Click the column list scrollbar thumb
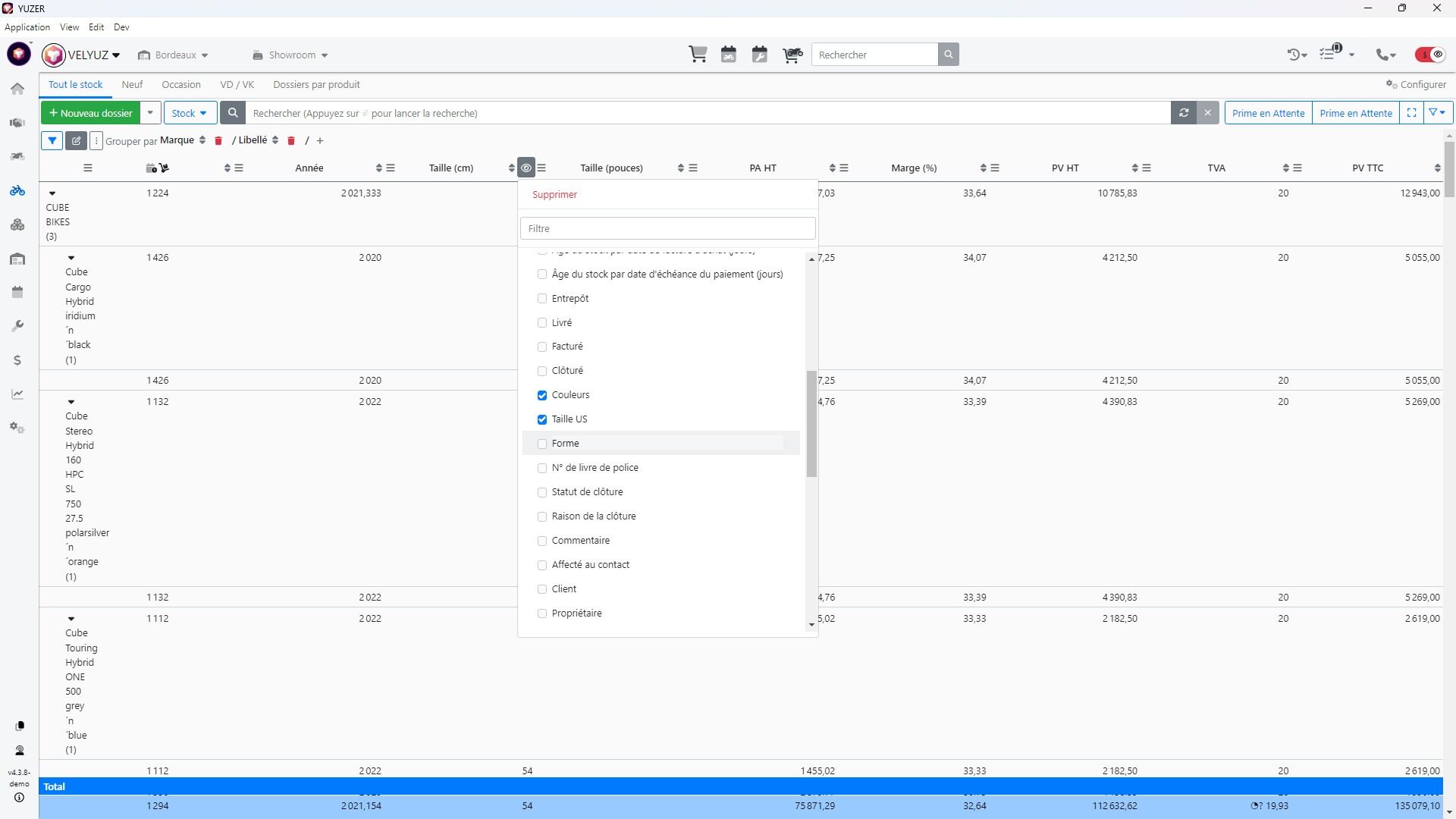Image resolution: width=1456 pixels, height=819 pixels. click(811, 423)
